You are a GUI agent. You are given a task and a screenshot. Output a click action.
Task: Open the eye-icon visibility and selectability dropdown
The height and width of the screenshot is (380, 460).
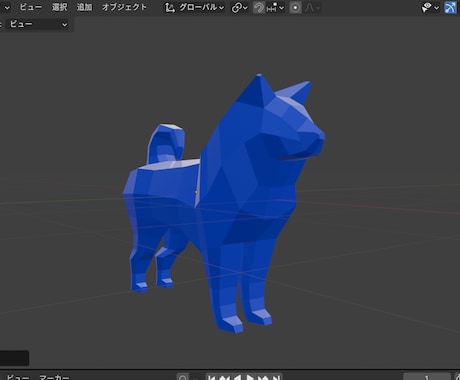pyautogui.click(x=430, y=7)
